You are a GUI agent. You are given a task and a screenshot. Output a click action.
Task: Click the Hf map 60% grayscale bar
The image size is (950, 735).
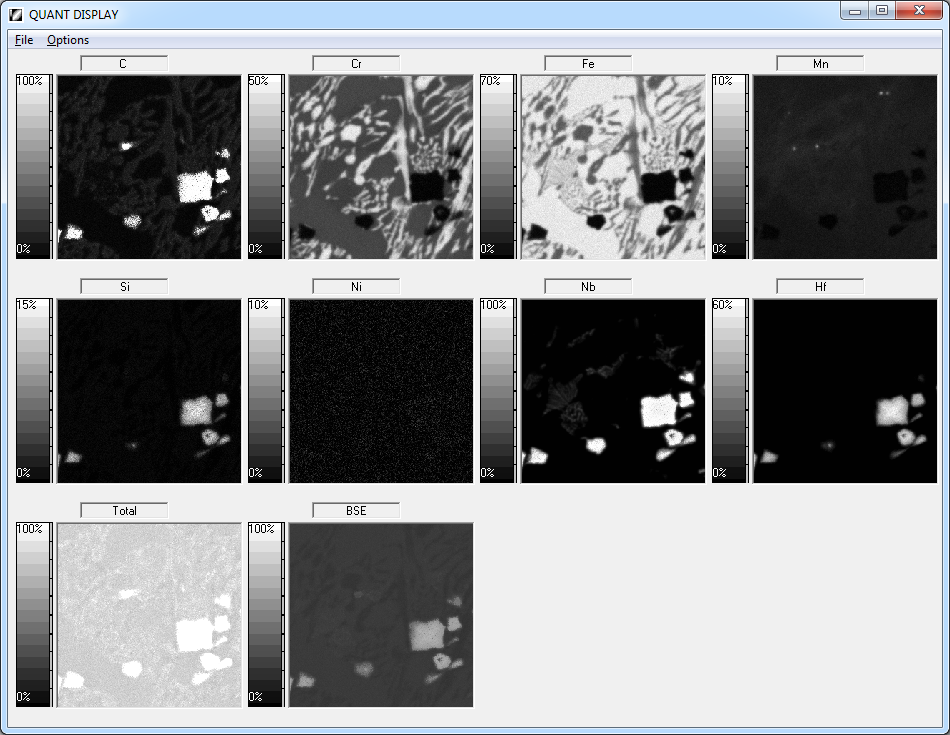tap(730, 391)
